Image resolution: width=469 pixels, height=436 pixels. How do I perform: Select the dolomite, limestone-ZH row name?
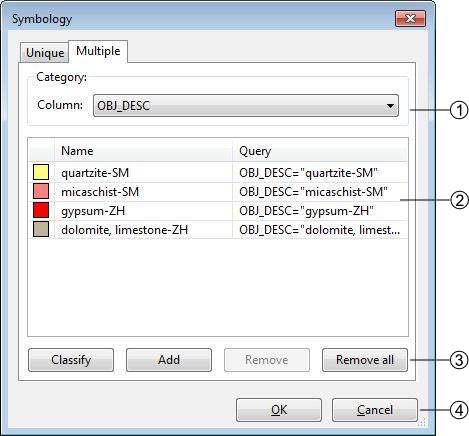point(125,230)
